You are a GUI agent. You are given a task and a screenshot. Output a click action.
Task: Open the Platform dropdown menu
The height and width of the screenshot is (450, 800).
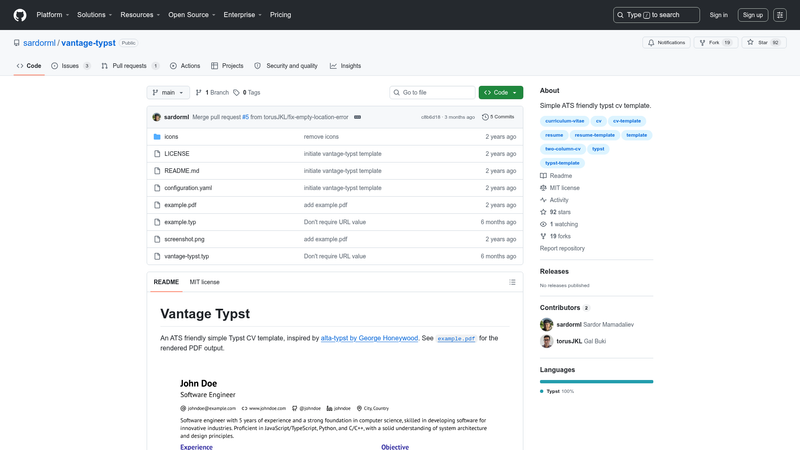(x=53, y=15)
